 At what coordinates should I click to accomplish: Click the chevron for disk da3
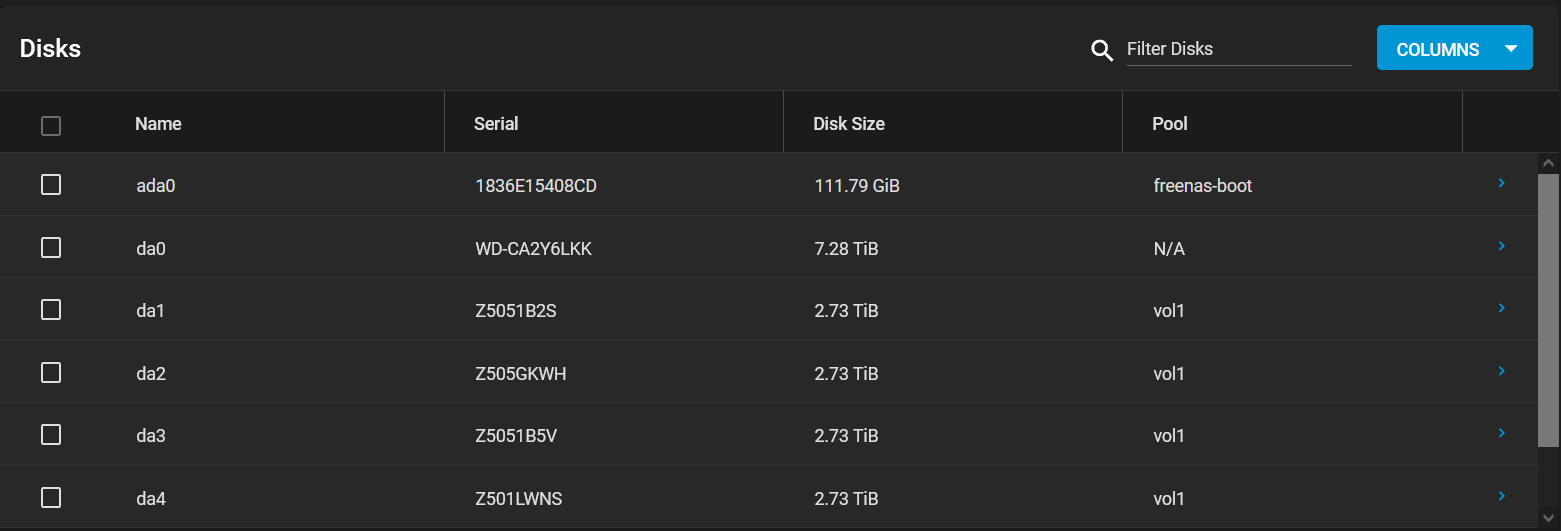pos(1501,434)
